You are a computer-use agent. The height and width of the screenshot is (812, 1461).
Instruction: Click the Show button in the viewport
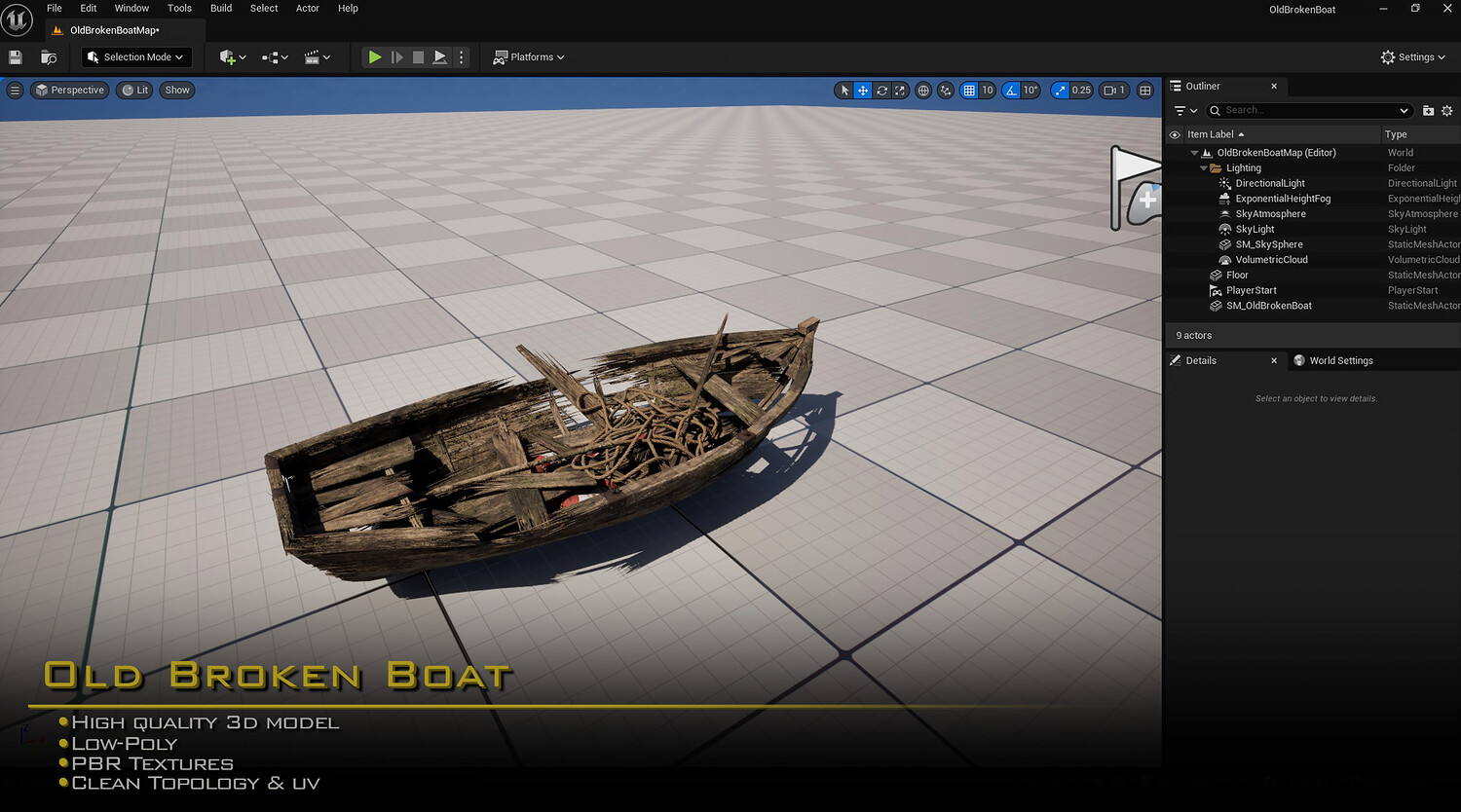pos(177,91)
